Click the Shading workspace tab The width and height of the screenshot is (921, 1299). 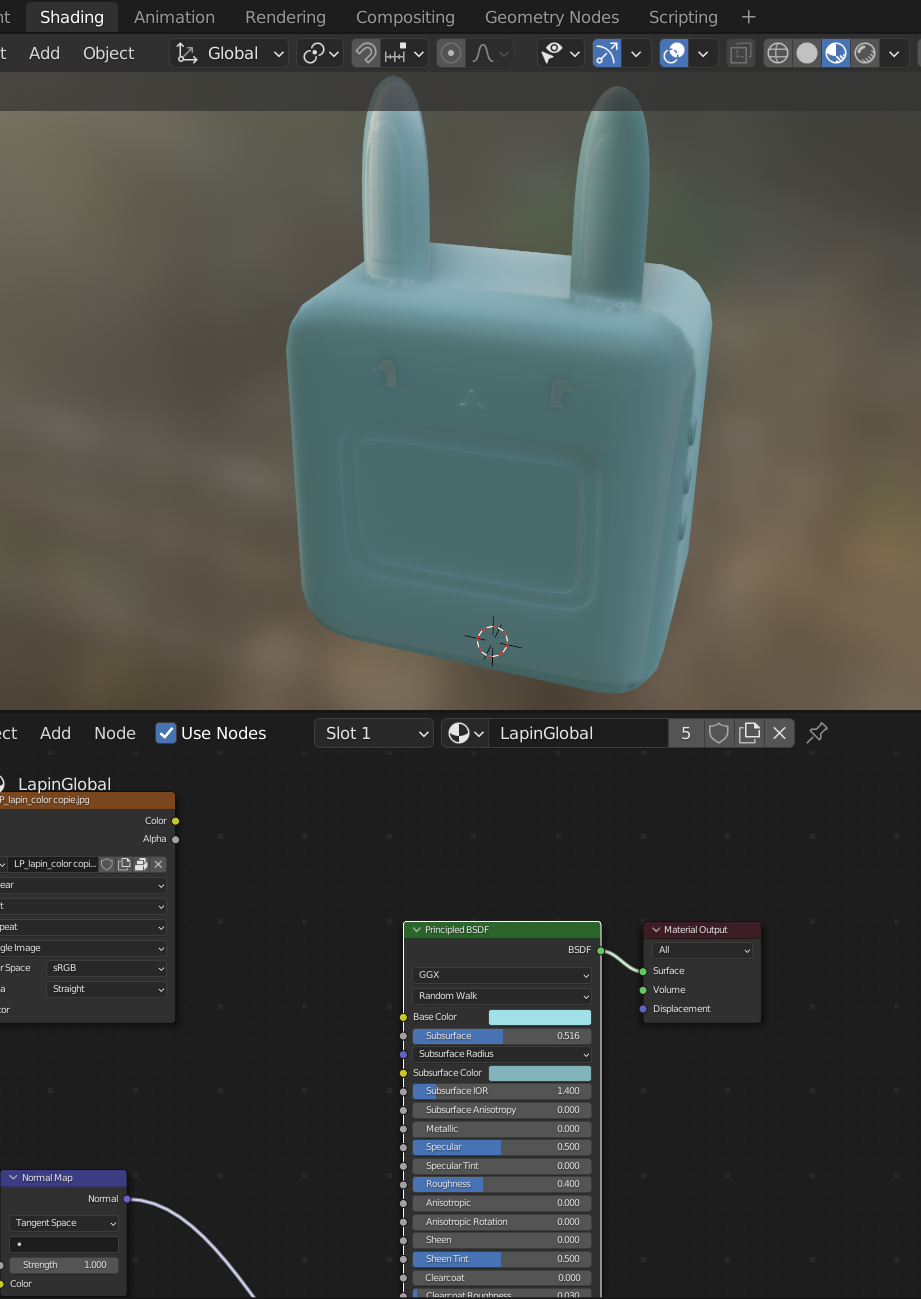pyautogui.click(x=72, y=17)
